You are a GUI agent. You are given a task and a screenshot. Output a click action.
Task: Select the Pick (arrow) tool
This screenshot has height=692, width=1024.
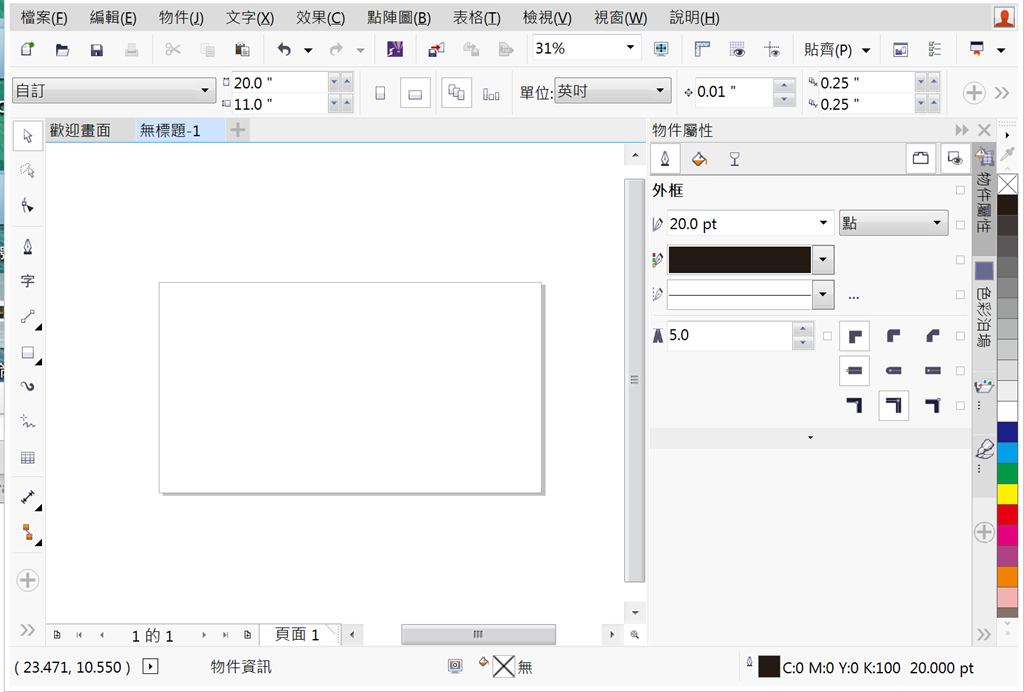point(28,136)
